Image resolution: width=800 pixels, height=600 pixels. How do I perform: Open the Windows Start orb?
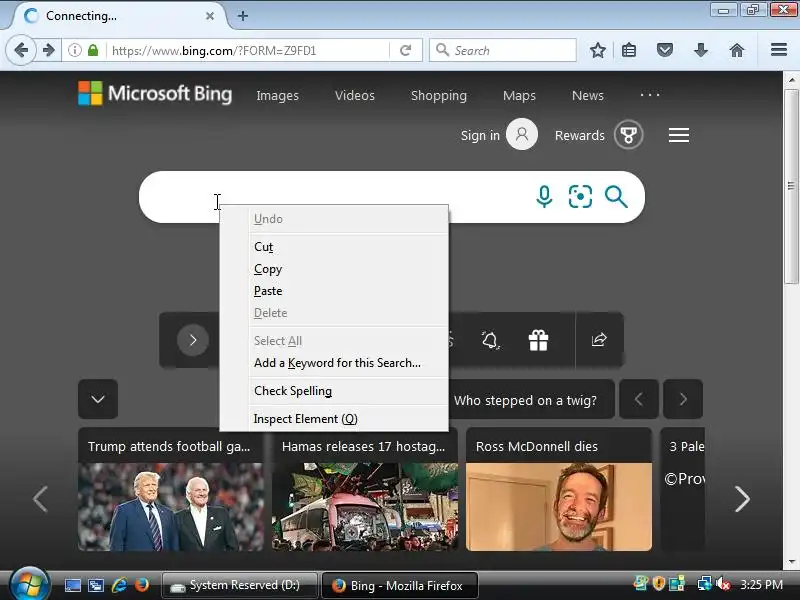[x=29, y=585]
